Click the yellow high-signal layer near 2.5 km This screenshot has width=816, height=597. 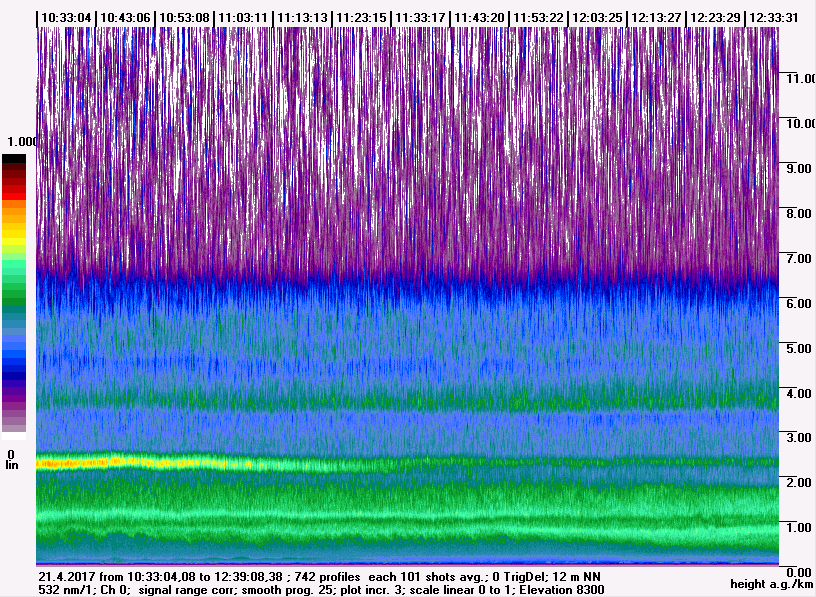tap(135, 462)
